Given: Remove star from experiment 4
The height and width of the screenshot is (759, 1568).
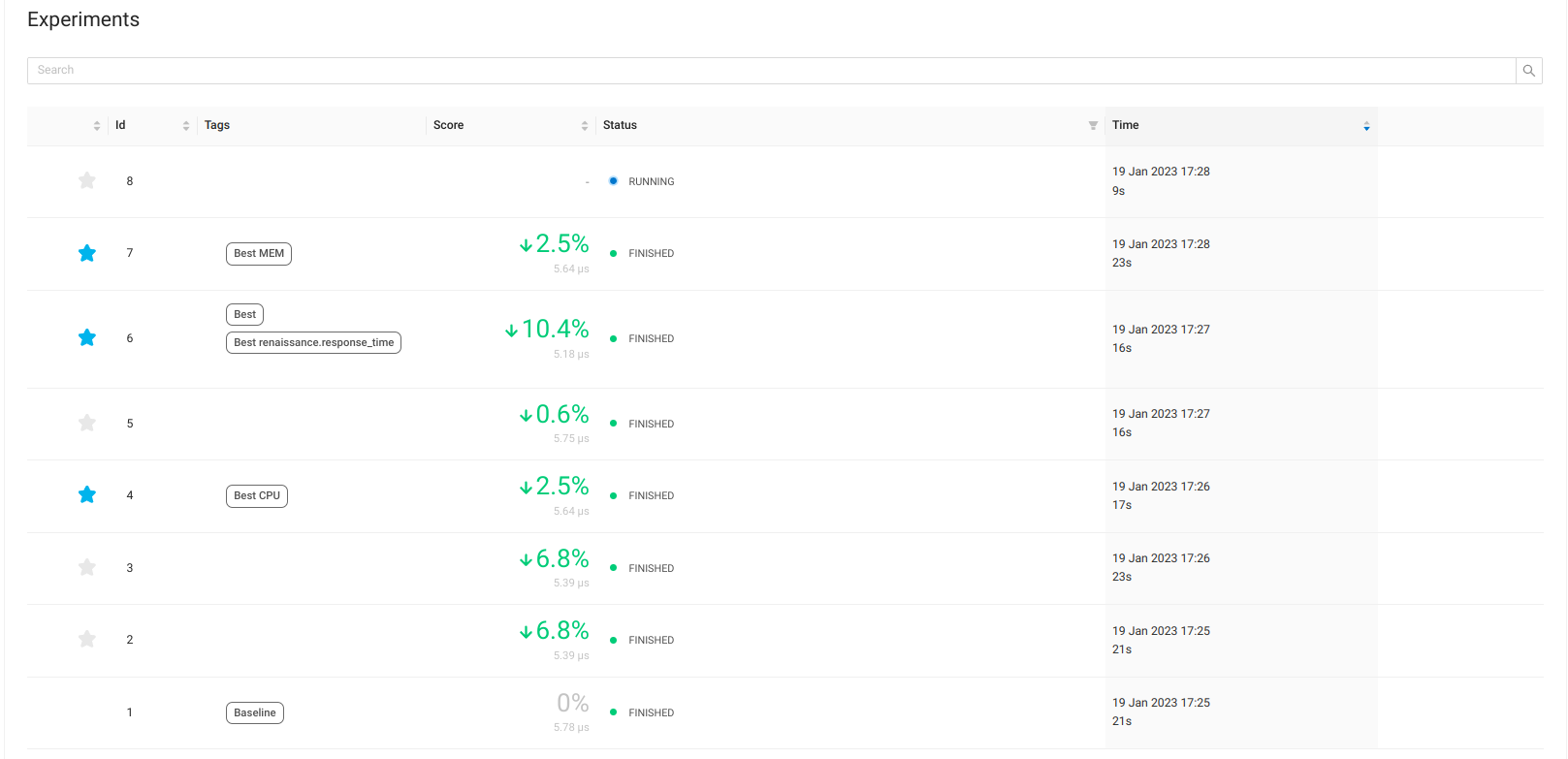Looking at the screenshot, I should point(87,495).
